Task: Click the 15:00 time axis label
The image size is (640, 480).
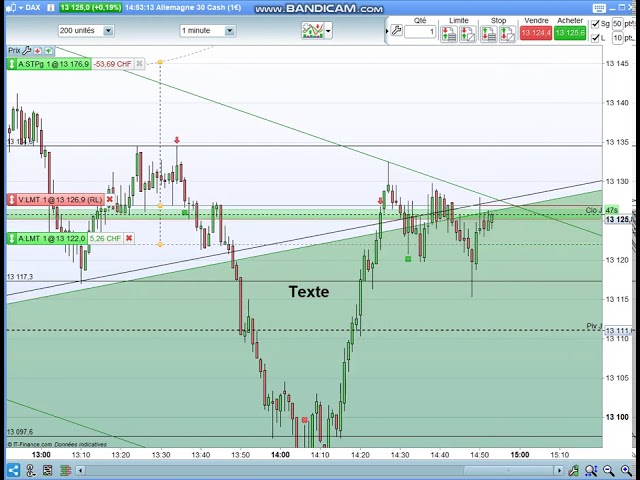Action: [519, 454]
